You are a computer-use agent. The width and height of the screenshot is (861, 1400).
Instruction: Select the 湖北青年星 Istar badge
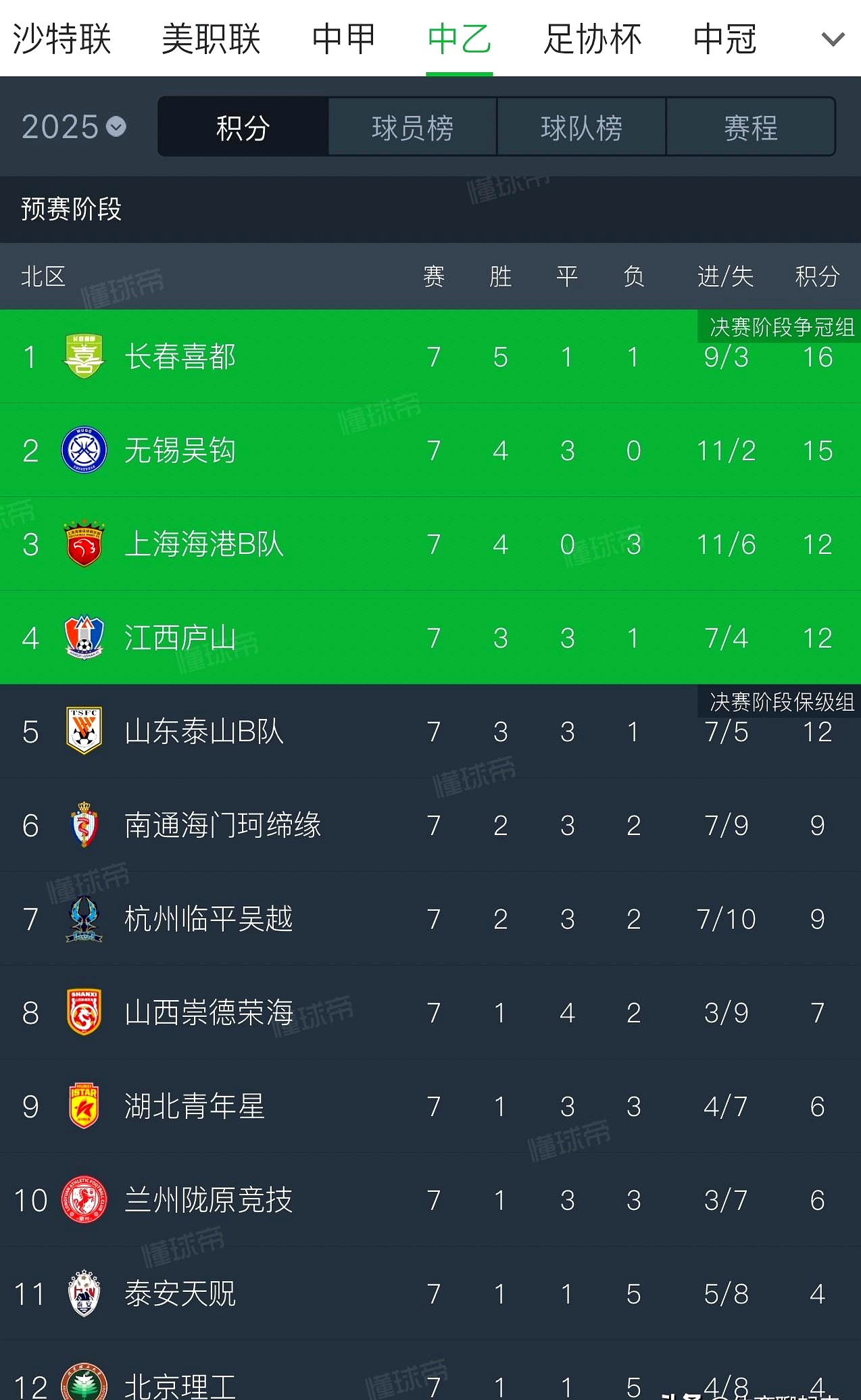tap(84, 1105)
